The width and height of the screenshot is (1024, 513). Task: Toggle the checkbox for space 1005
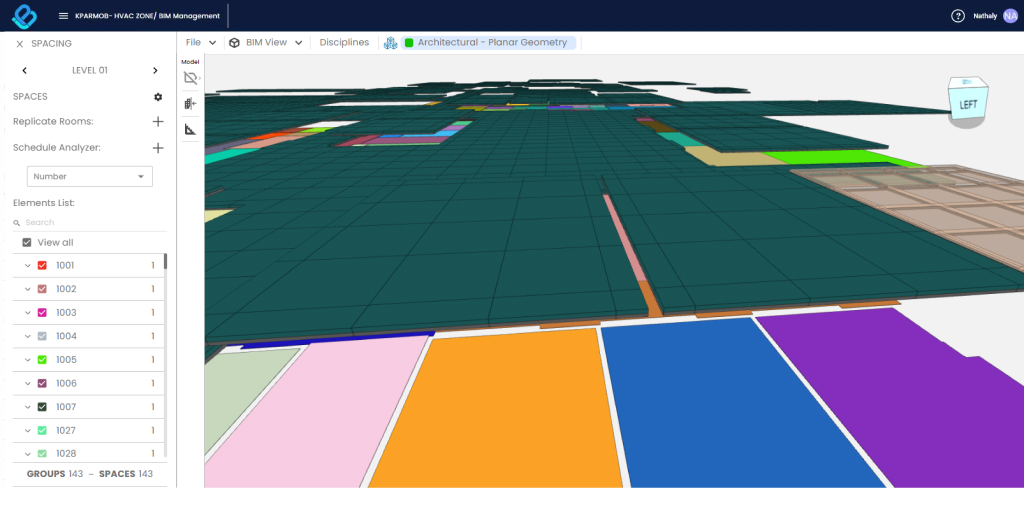coord(42,360)
